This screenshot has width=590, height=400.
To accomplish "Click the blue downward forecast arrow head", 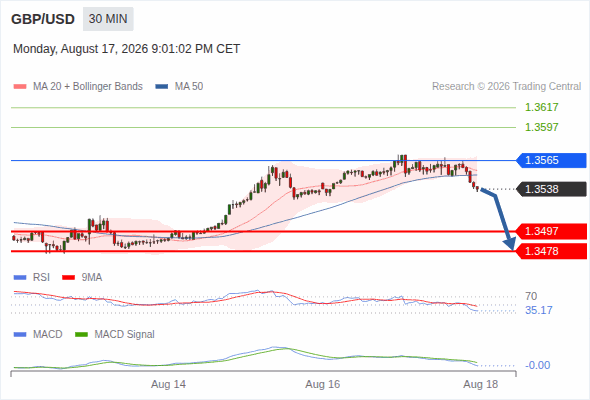I will coord(510,244).
